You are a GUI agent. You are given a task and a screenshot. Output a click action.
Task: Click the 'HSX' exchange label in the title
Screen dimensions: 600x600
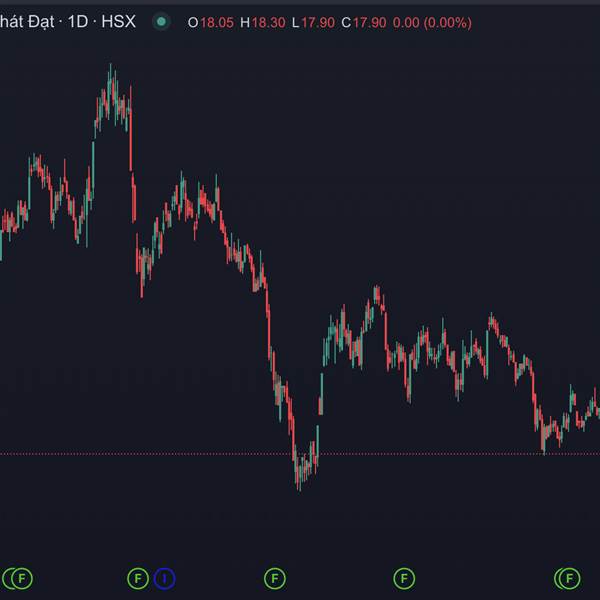click(118, 22)
